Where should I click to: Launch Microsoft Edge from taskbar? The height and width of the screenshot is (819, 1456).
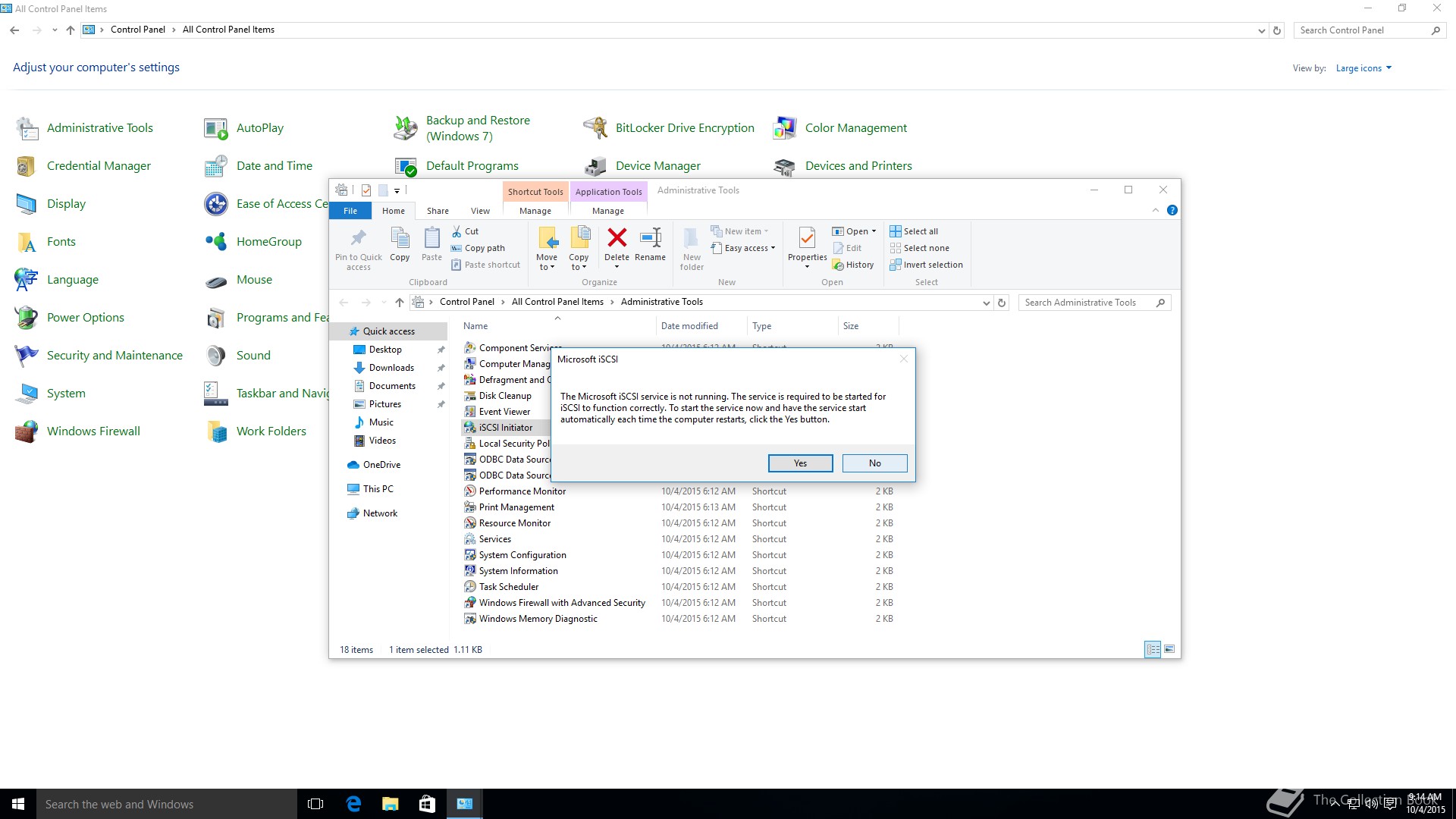coord(353,804)
